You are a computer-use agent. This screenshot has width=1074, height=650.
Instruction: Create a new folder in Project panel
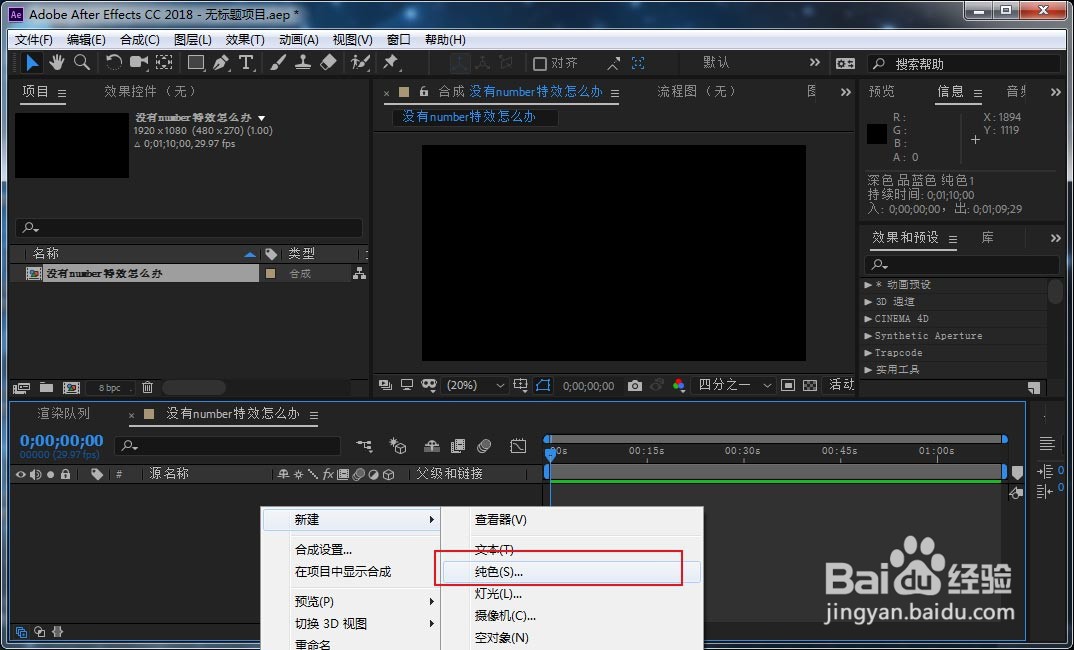point(47,388)
